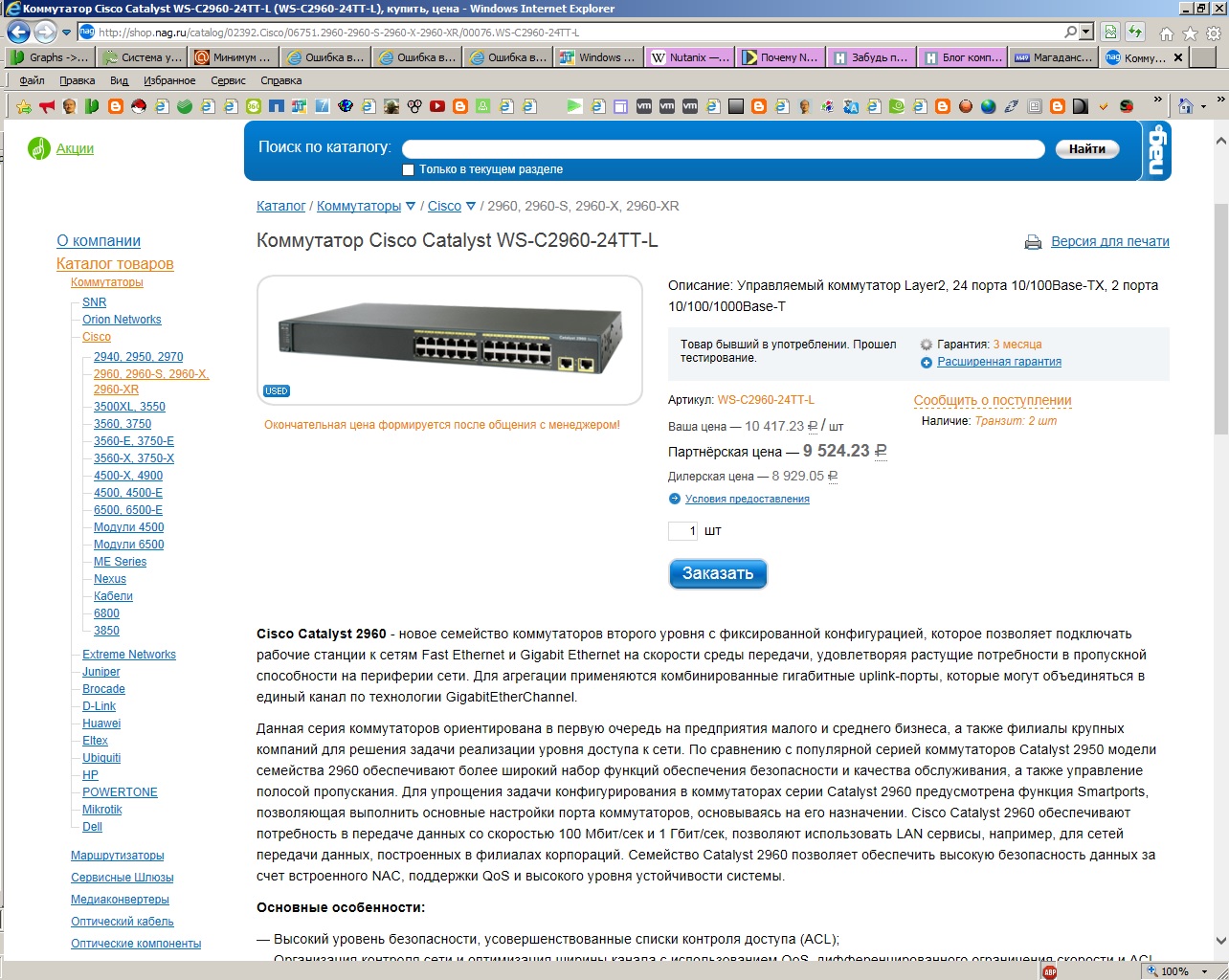Close the active Комму... tab
This screenshot has height=980, width=1229.
1178,57
